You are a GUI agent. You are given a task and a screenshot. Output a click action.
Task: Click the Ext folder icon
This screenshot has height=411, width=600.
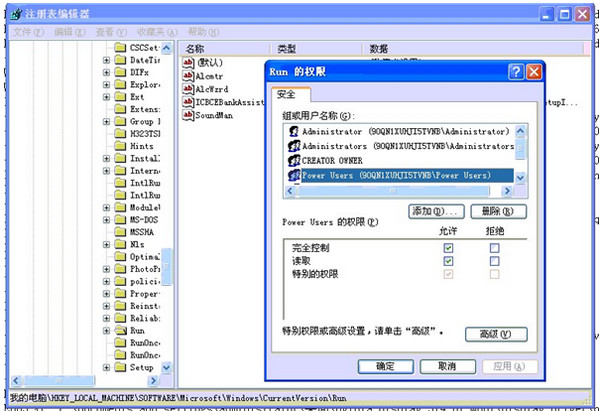point(121,97)
